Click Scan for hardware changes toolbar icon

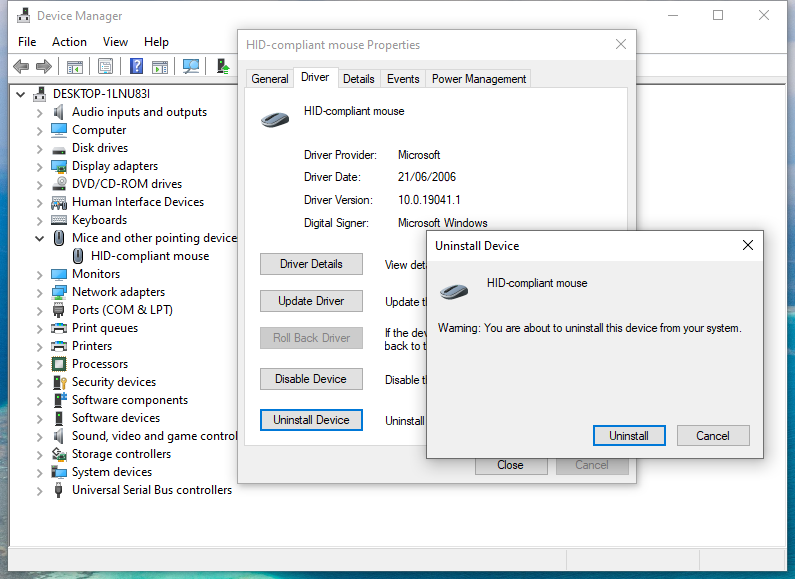pyautogui.click(x=190, y=66)
